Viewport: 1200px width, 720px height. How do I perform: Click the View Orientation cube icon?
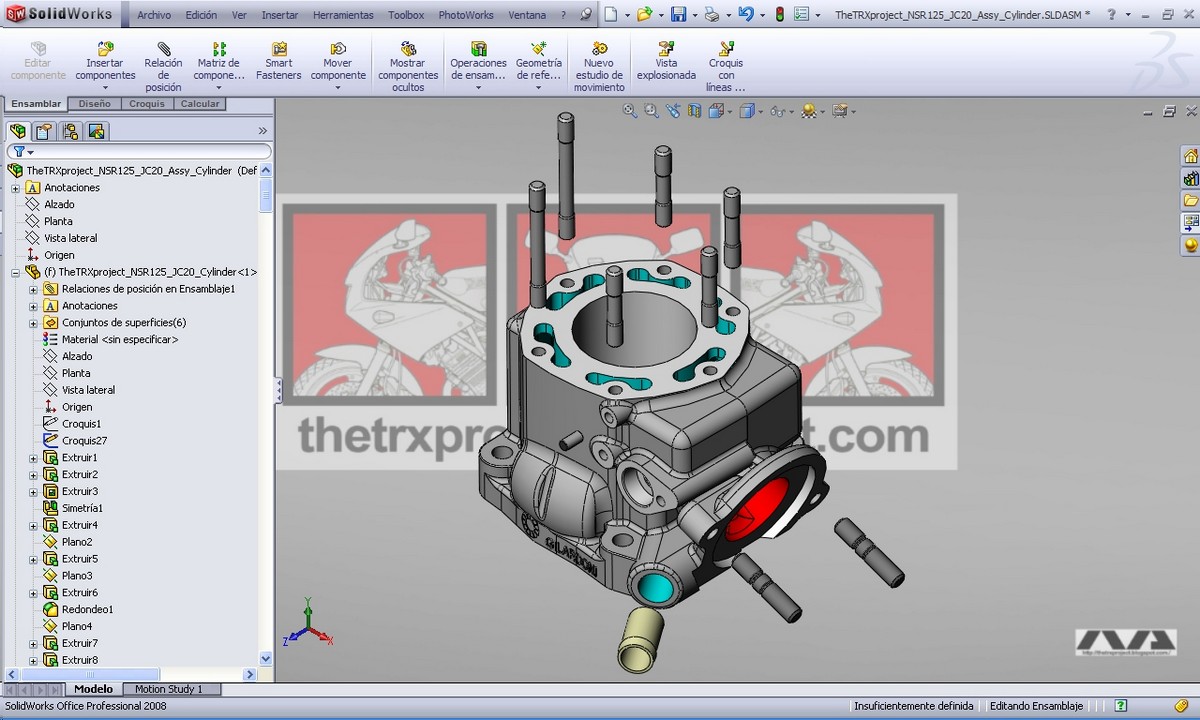coord(716,111)
